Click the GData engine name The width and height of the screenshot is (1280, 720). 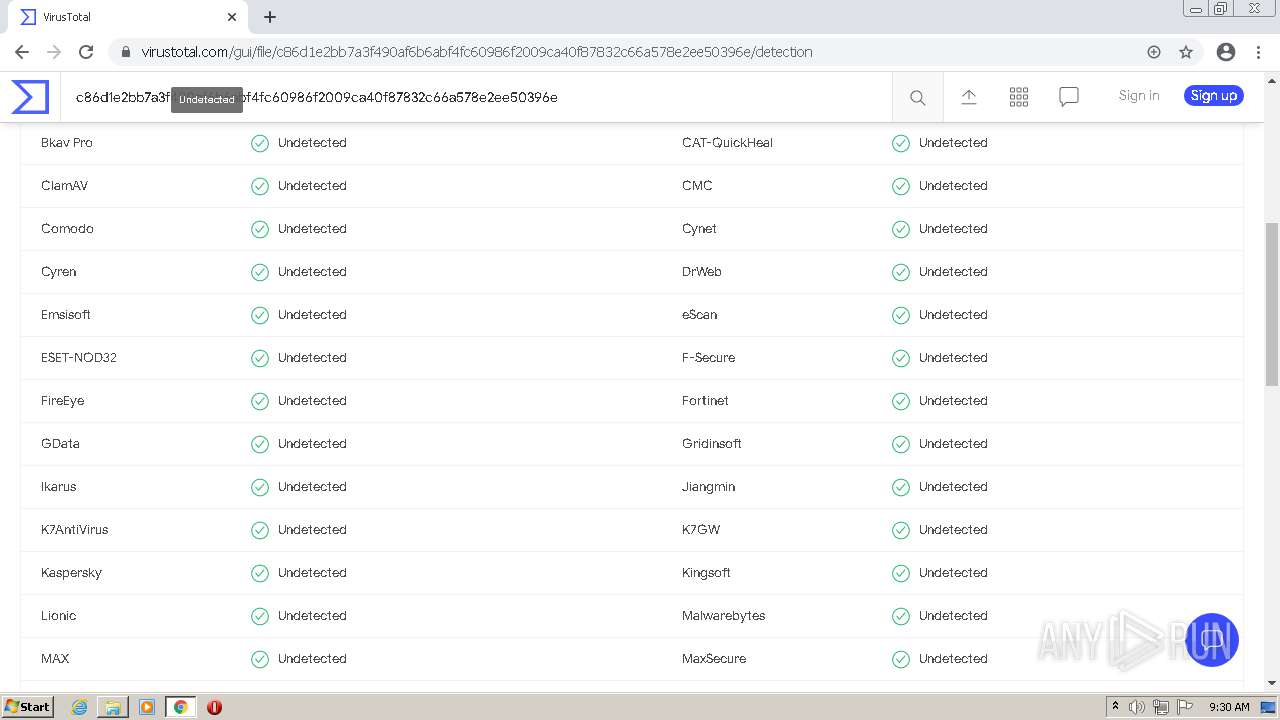pos(60,444)
